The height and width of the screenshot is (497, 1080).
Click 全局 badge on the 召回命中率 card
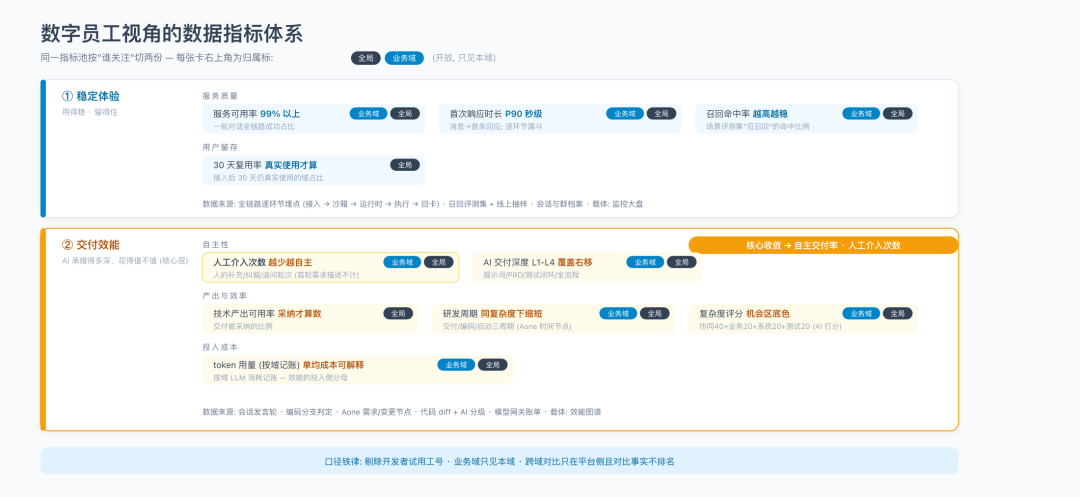[x=897, y=114]
